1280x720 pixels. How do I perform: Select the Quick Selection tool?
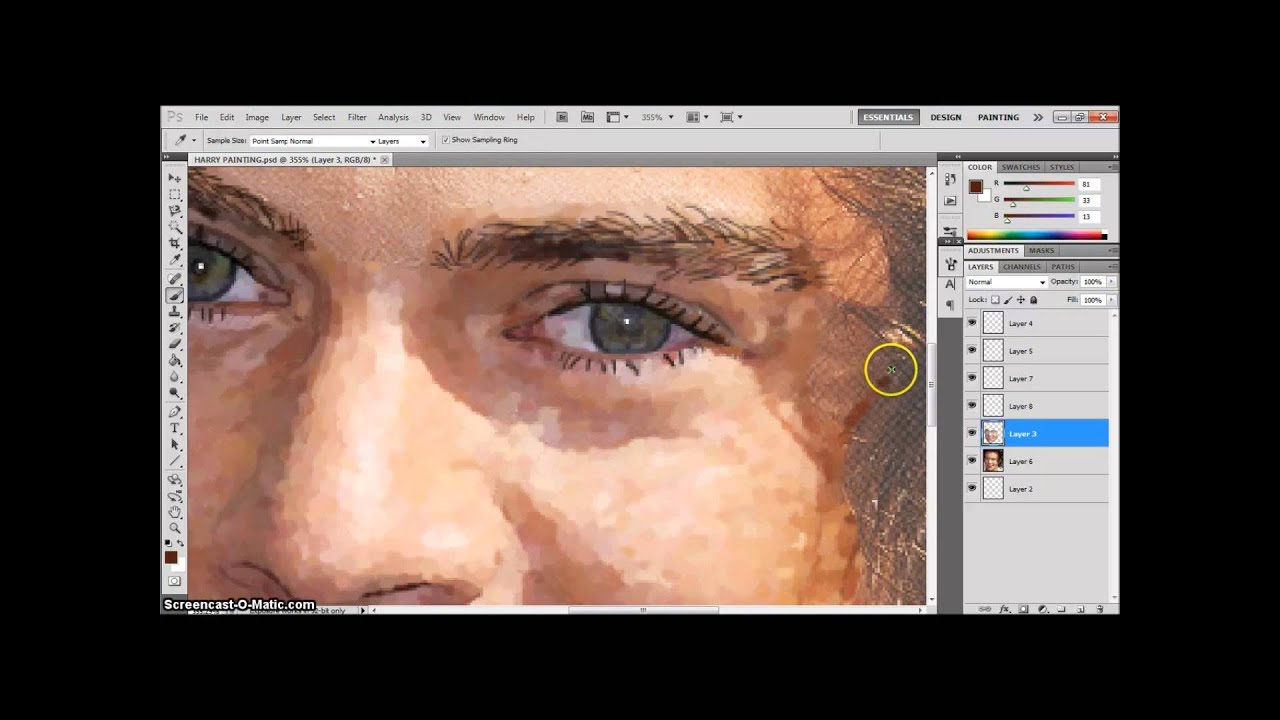click(175, 227)
